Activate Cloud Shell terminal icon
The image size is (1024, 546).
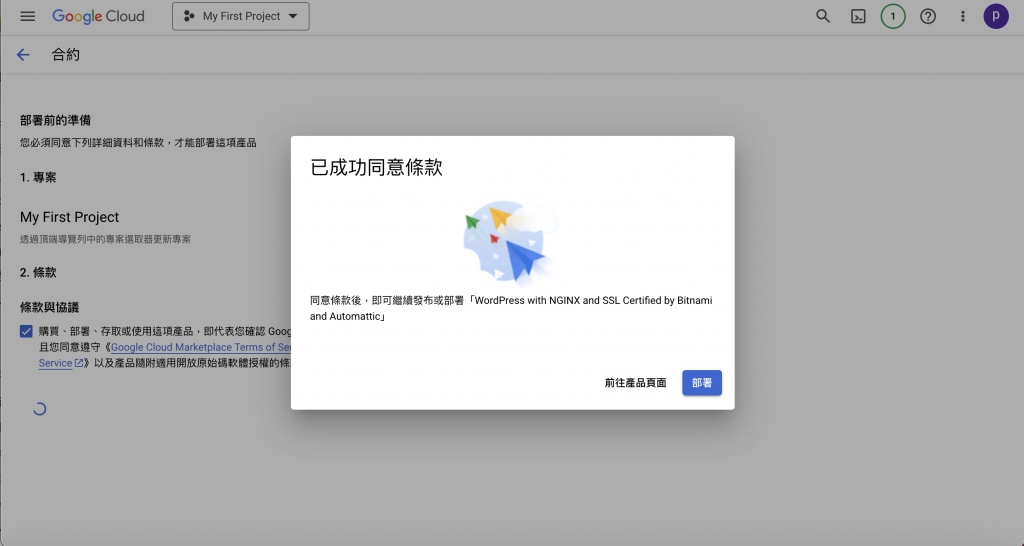point(858,17)
